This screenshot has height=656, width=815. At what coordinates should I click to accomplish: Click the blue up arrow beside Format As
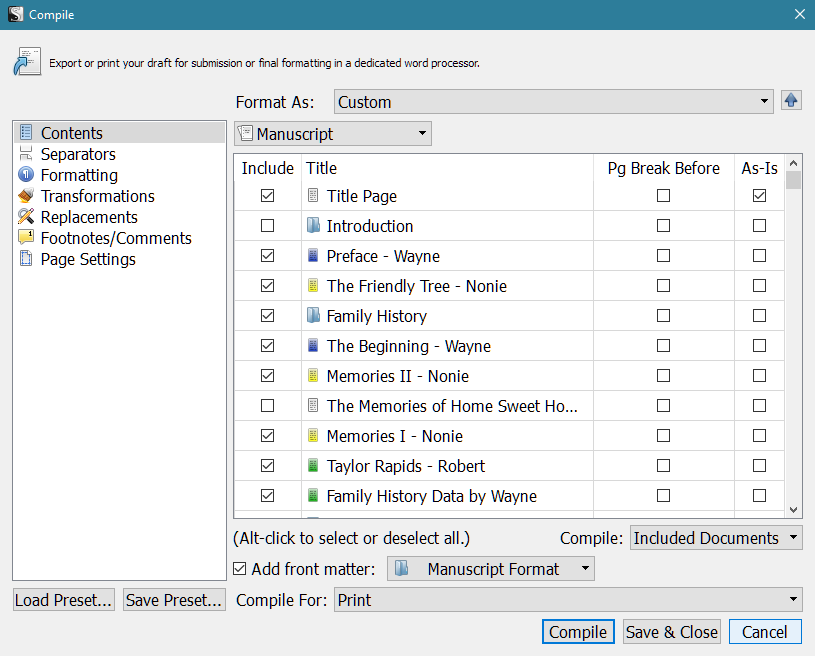791,101
